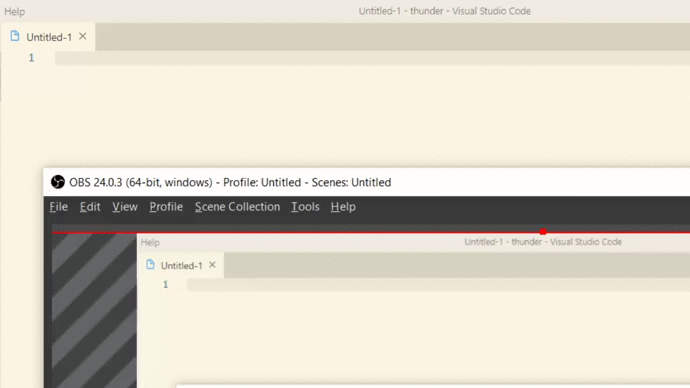690x388 pixels.
Task: Open the File menu in OBS
Action: (x=59, y=207)
